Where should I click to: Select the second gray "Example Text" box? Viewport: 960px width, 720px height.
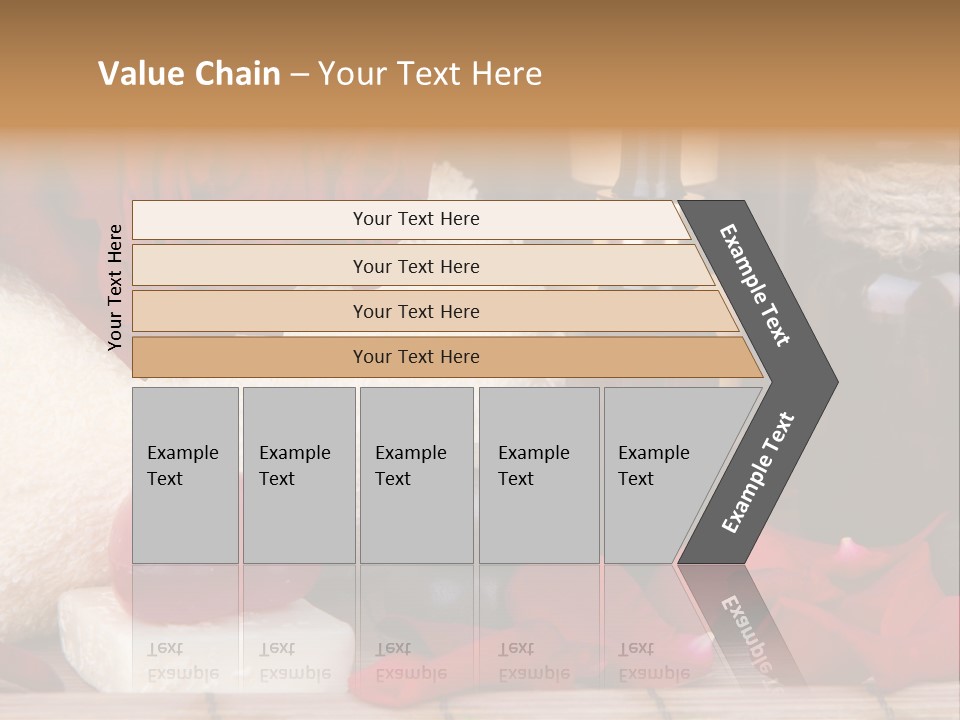click(299, 475)
